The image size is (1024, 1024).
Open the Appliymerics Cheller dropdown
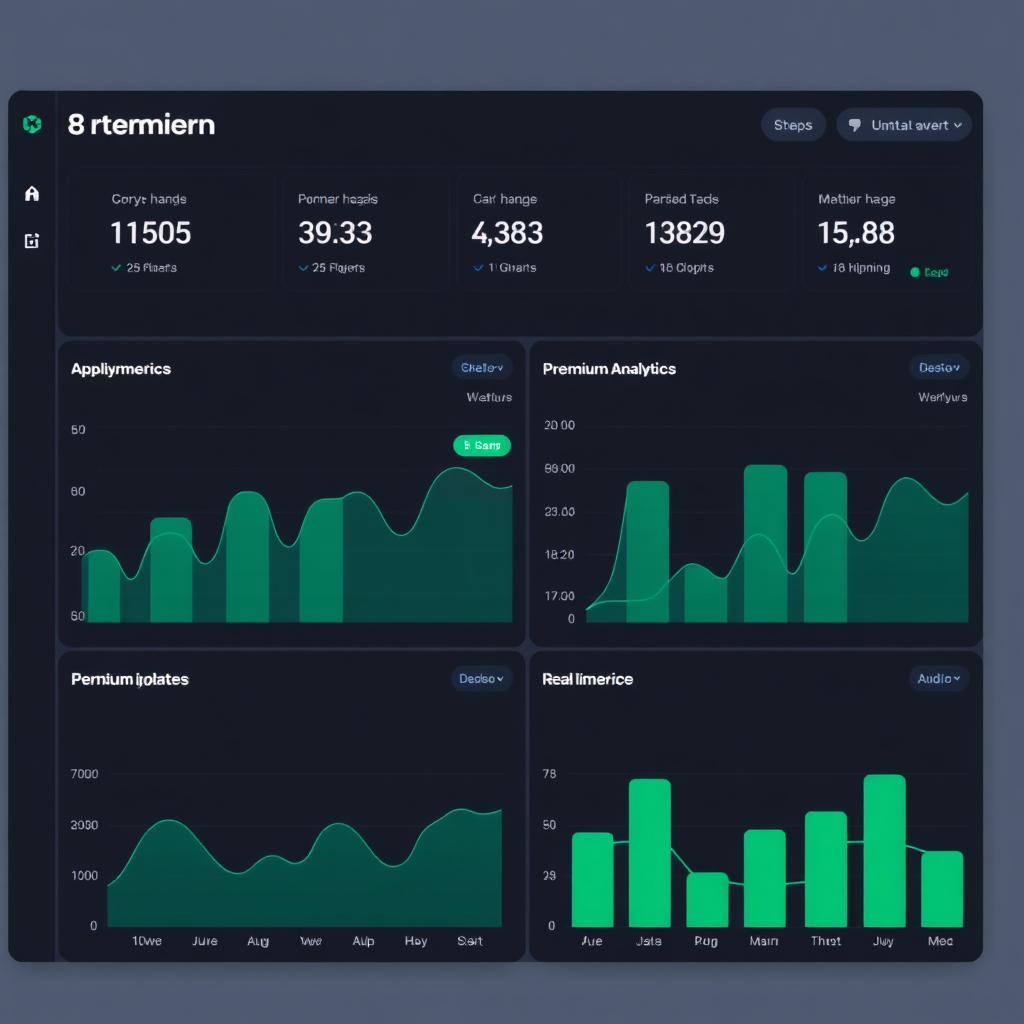(482, 368)
